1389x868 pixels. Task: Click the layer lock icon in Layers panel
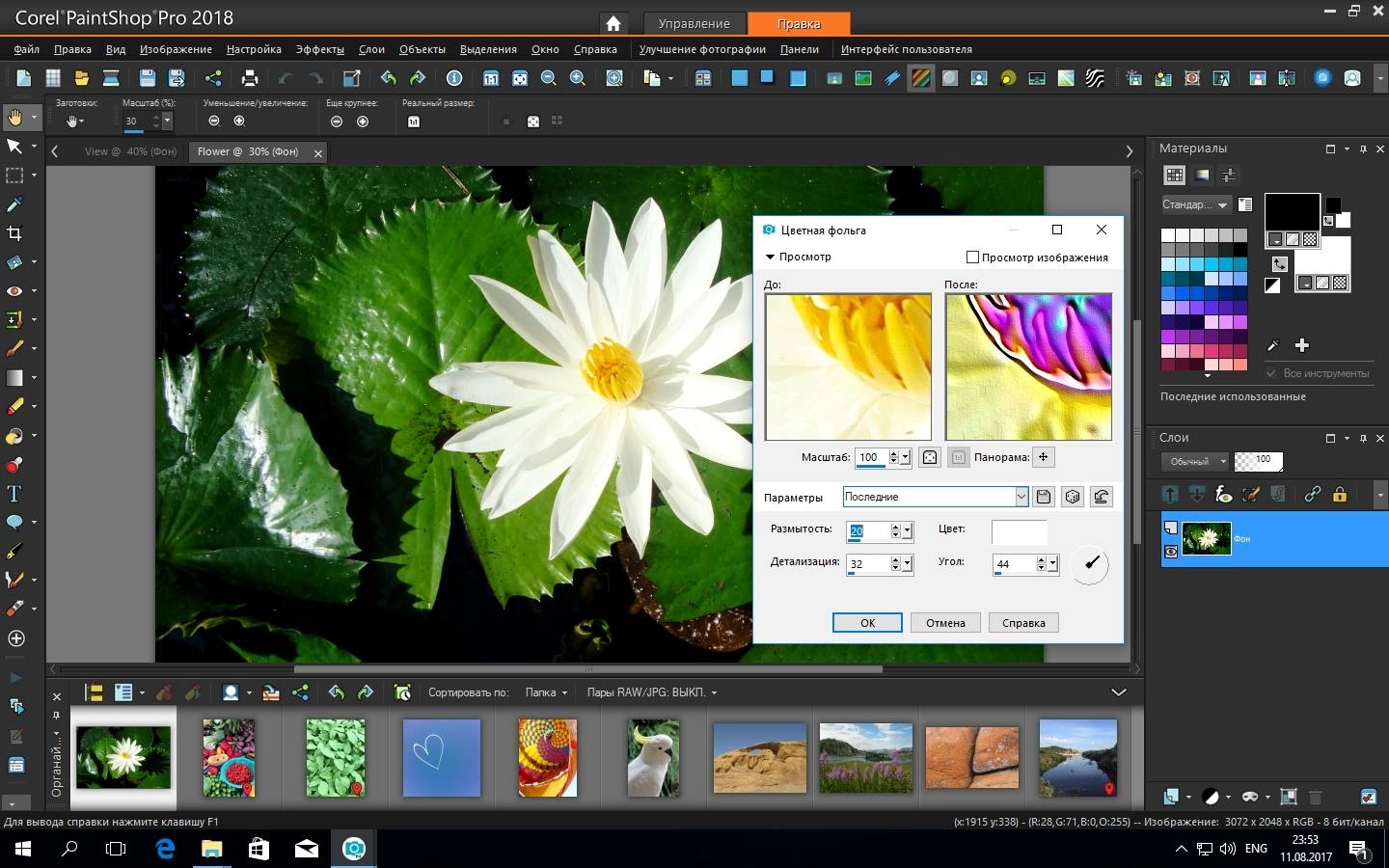(1340, 495)
